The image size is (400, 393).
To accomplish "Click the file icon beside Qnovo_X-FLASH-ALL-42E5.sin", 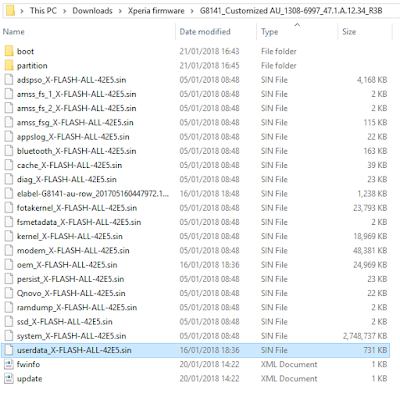I will 9,293.
